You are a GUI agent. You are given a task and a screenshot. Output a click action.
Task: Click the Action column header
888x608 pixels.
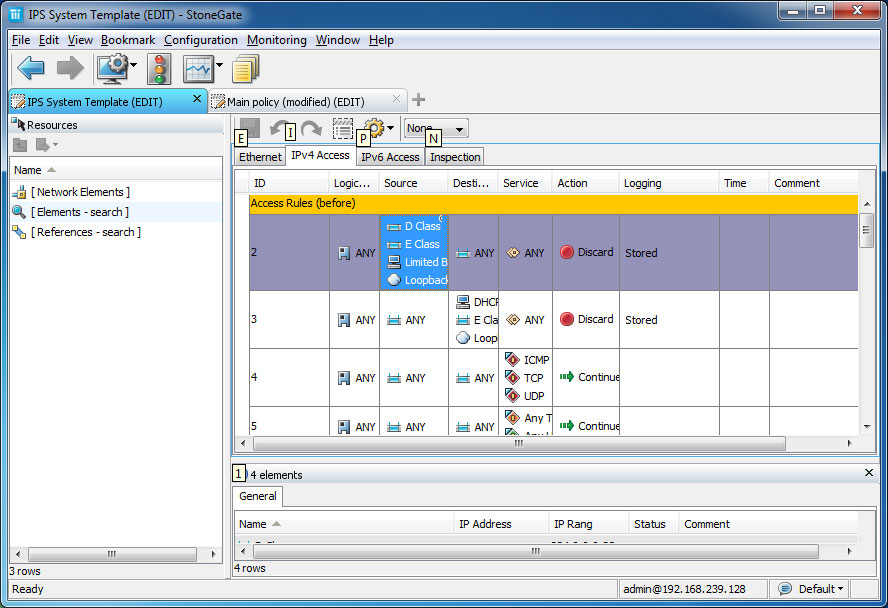[x=585, y=183]
